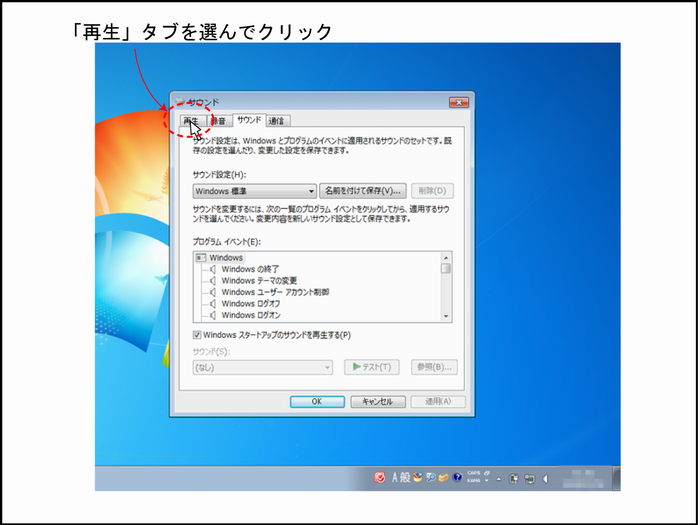Open the Windows 標準 sound scheme dropdown
This screenshot has height=525, width=700.
tap(254, 191)
